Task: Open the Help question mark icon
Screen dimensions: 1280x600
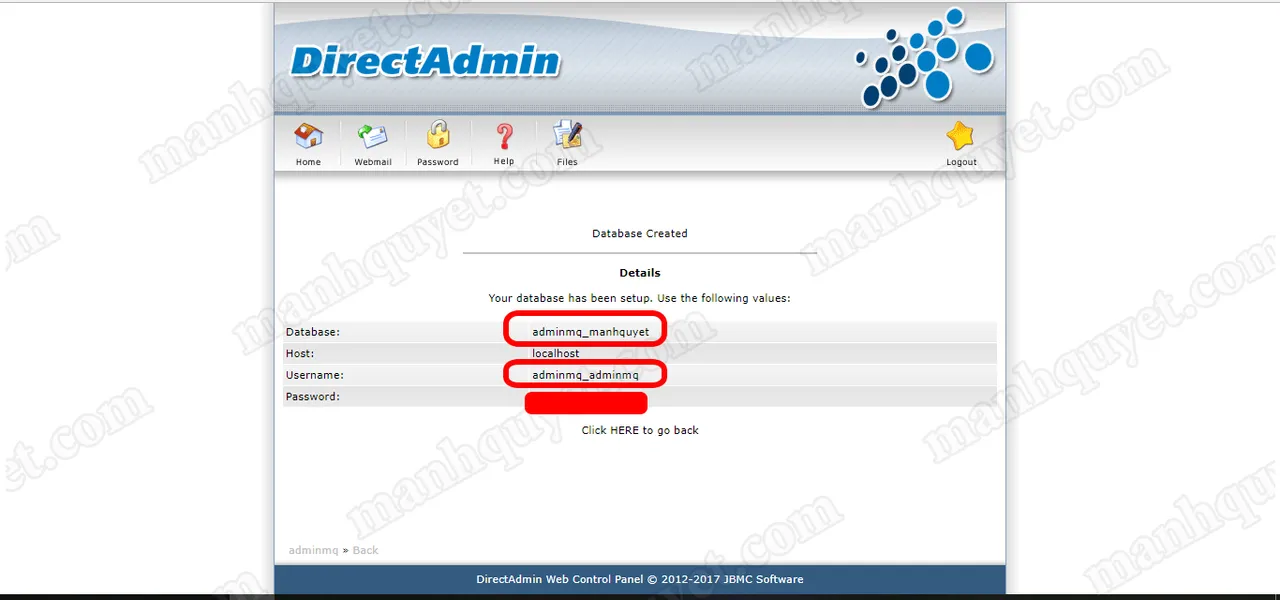Action: pyautogui.click(x=504, y=136)
